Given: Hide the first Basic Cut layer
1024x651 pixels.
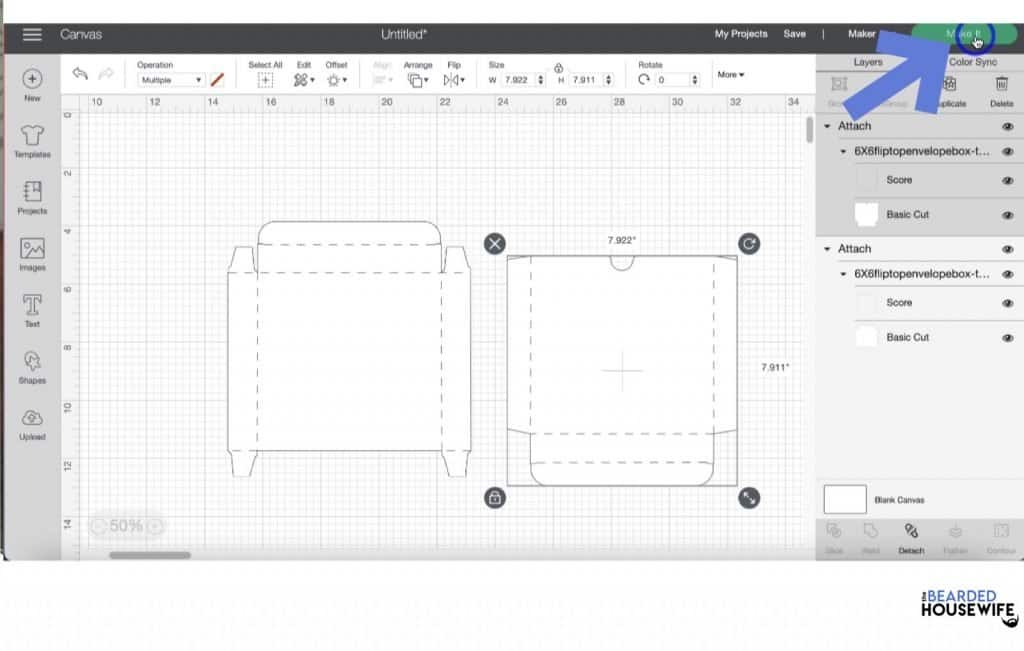Looking at the screenshot, I should 1007,215.
